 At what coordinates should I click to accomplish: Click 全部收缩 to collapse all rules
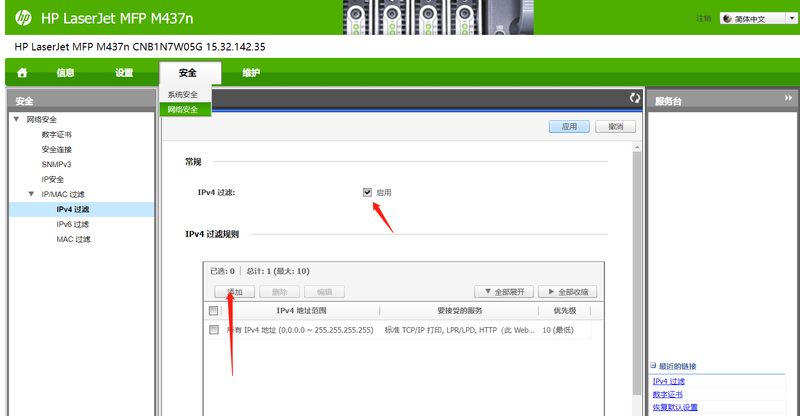tap(567, 292)
